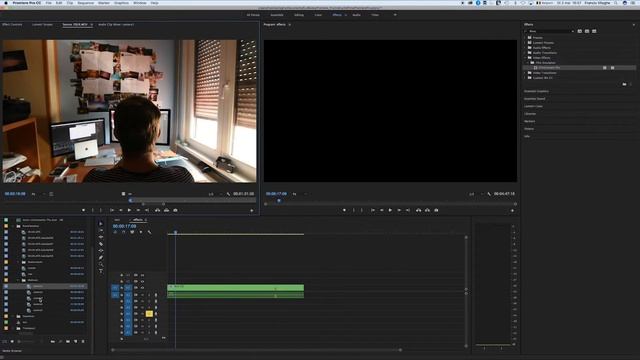Click the Lift button in the Program monitor
The image size is (640, 360).
pos(418,210)
